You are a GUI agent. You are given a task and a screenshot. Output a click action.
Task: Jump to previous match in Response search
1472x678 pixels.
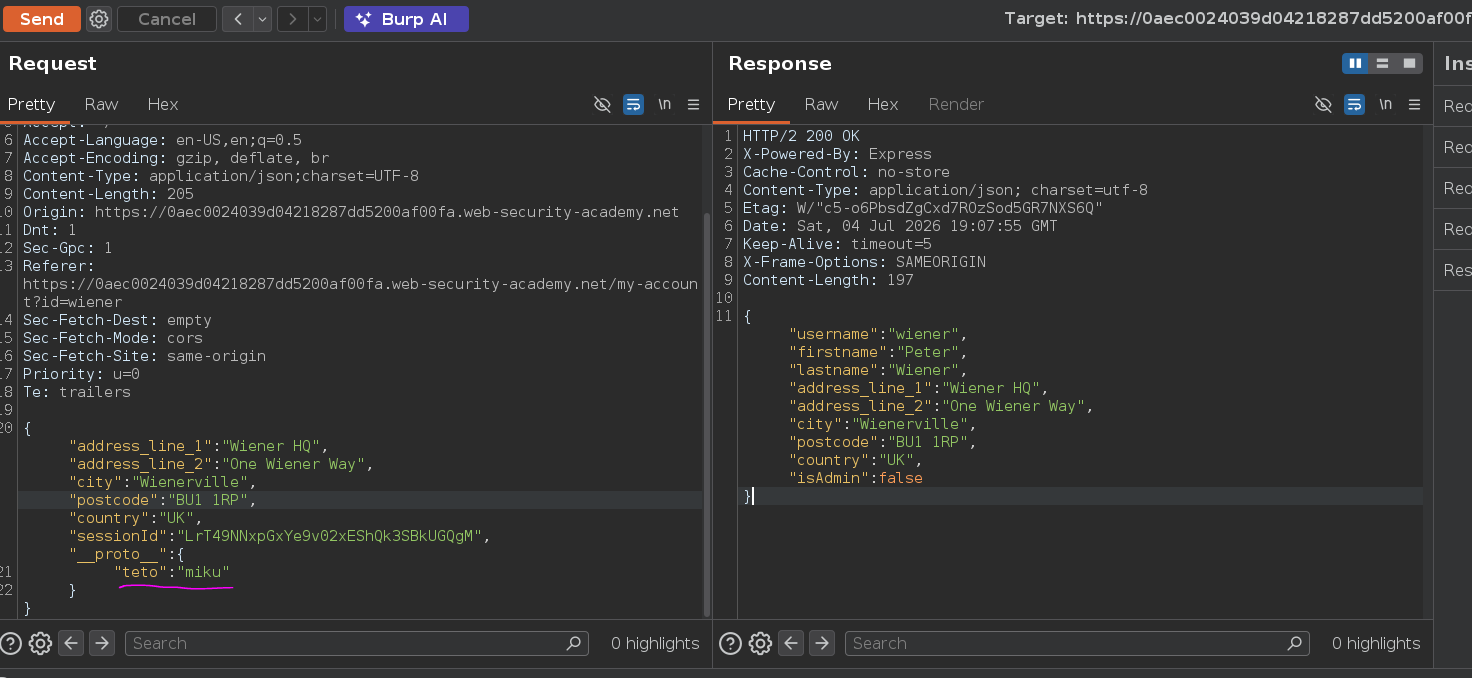coord(790,643)
